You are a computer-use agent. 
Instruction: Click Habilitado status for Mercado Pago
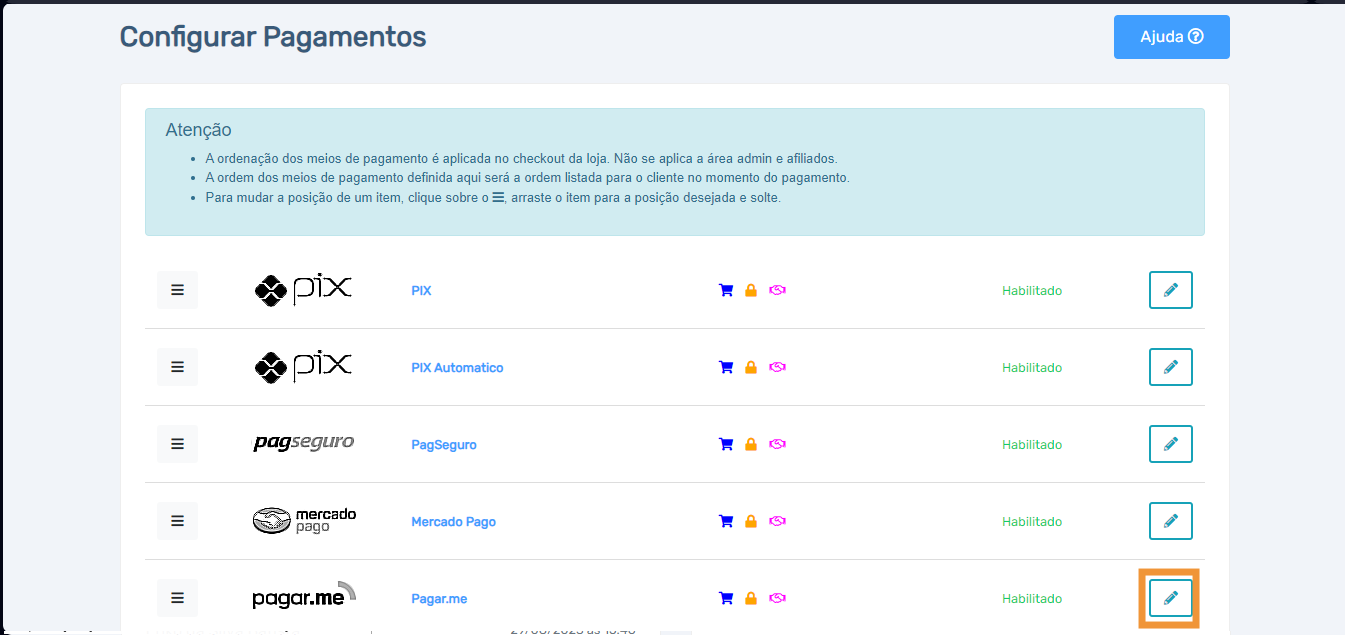pyautogui.click(x=1032, y=522)
